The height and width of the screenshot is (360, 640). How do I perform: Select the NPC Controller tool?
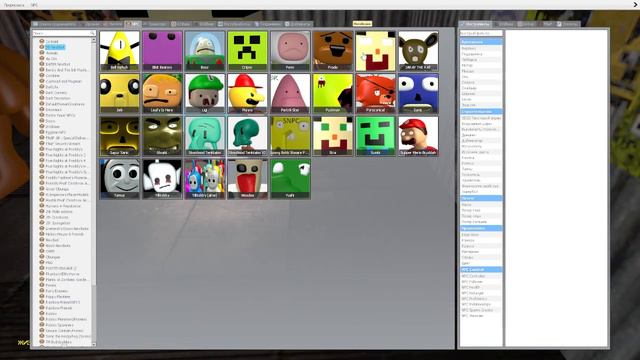point(481,276)
